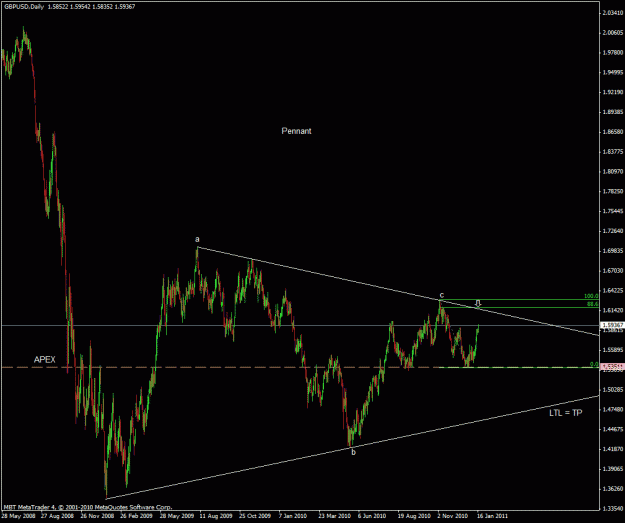The width and height of the screenshot is (625, 523).
Task: Click price axis label 1.55895
Action: coord(612,350)
